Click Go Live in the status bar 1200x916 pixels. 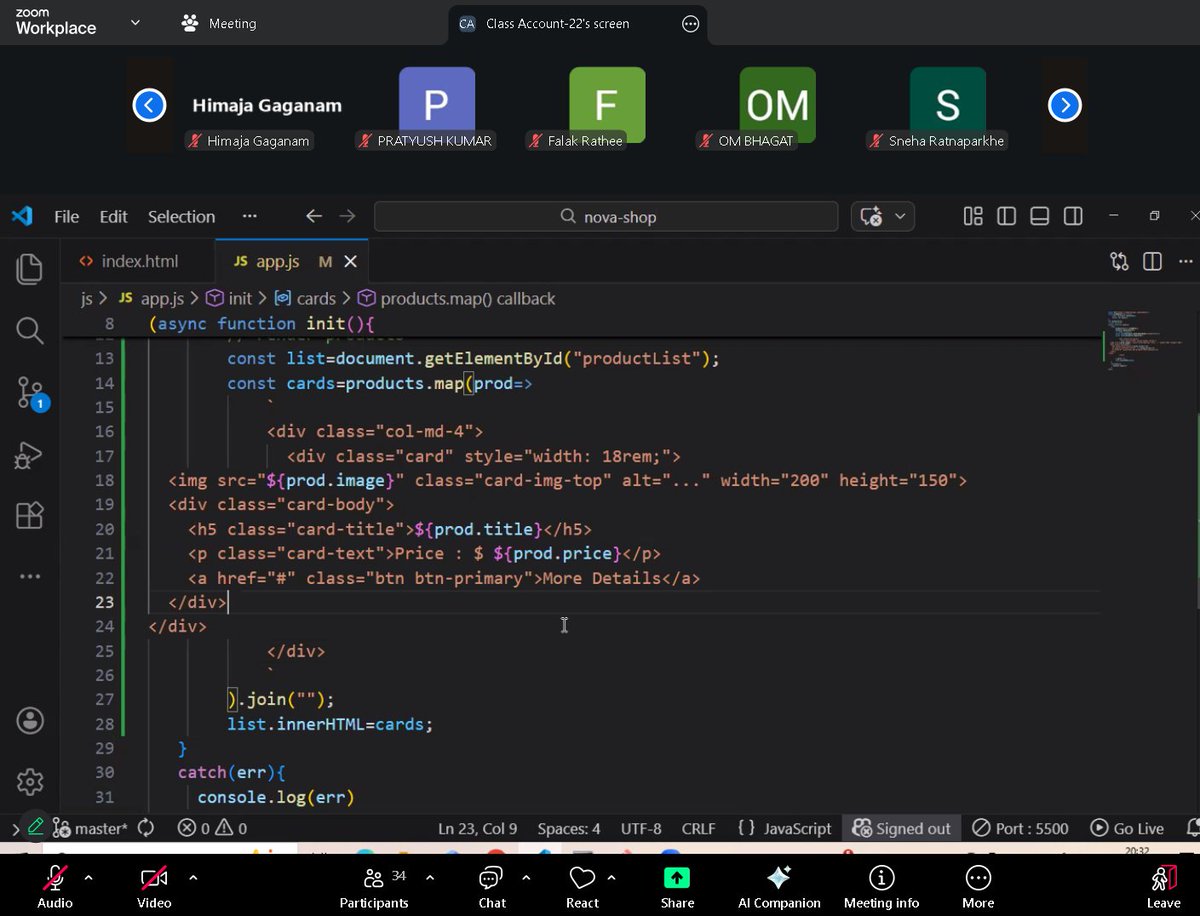[1127, 828]
